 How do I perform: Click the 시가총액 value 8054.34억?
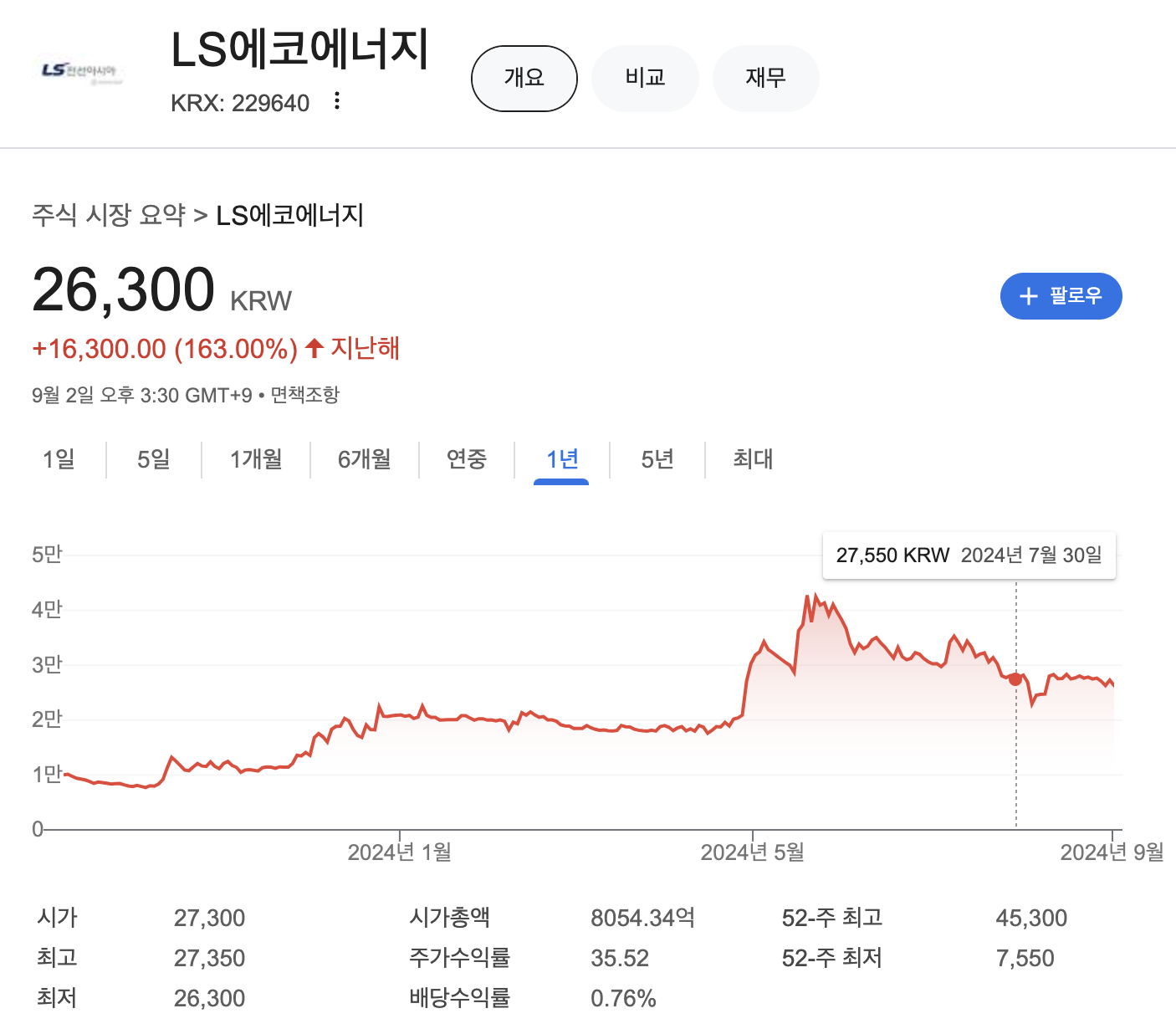(642, 919)
